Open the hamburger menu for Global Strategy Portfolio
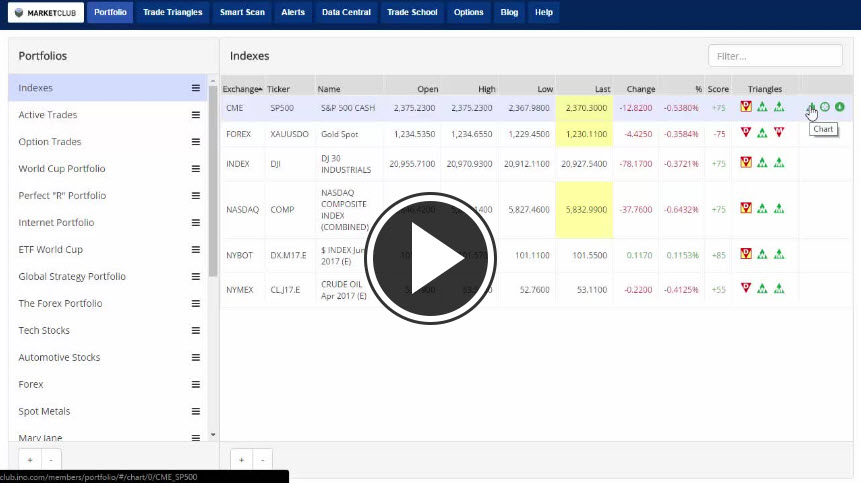 195,276
